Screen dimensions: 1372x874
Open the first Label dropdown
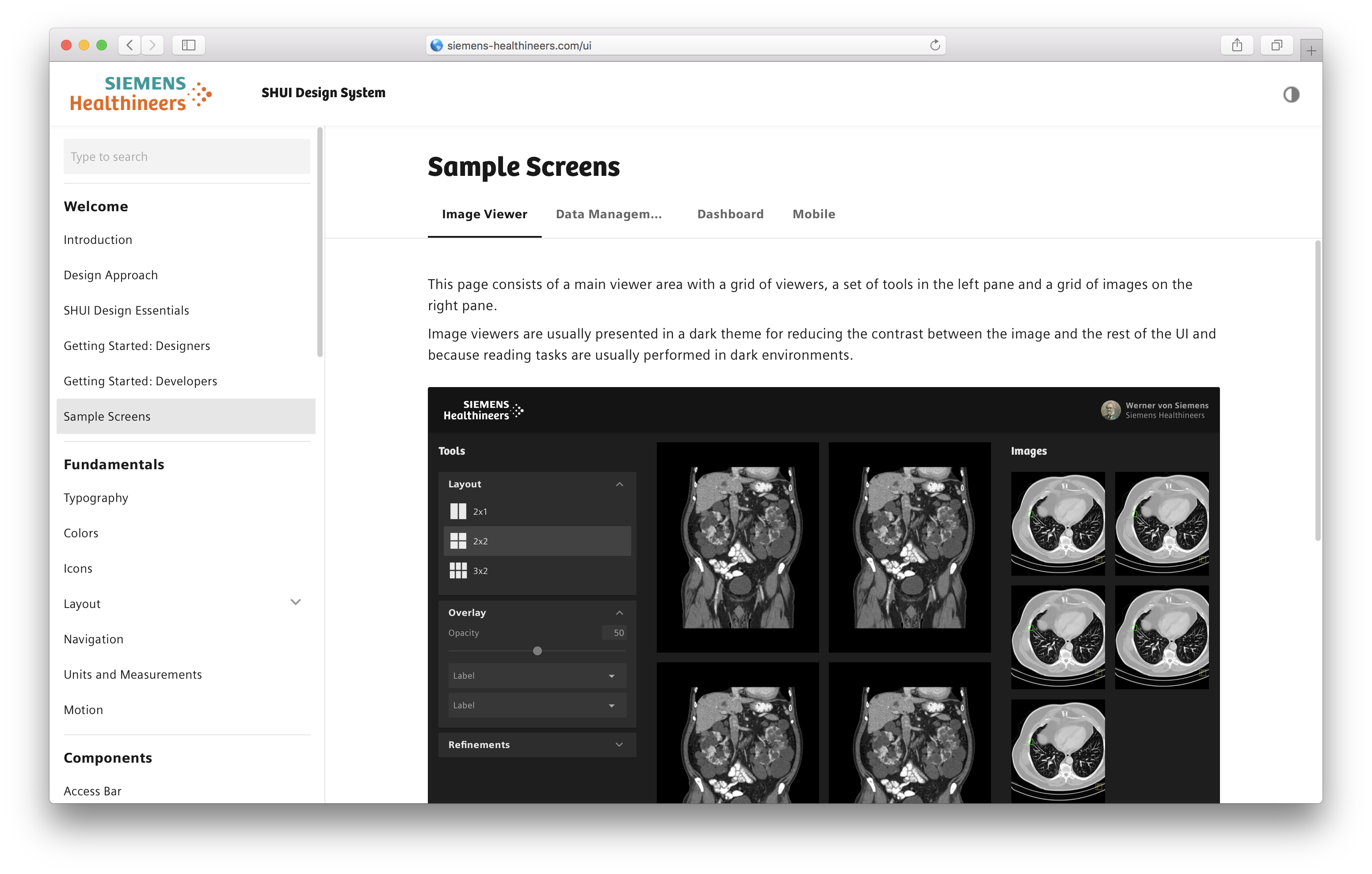[537, 676]
